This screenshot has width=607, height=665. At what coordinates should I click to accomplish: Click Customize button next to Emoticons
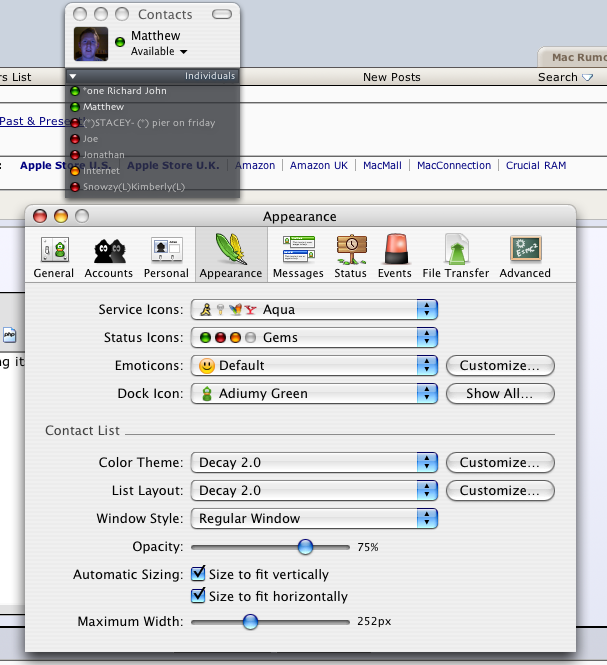click(500, 366)
